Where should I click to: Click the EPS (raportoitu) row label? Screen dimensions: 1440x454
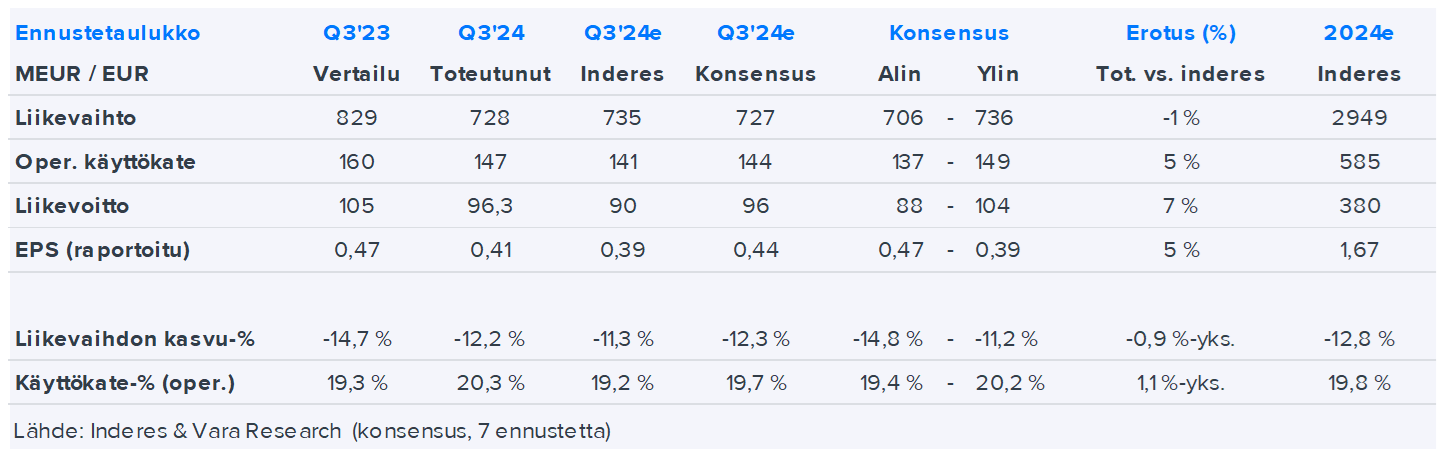click(x=102, y=250)
